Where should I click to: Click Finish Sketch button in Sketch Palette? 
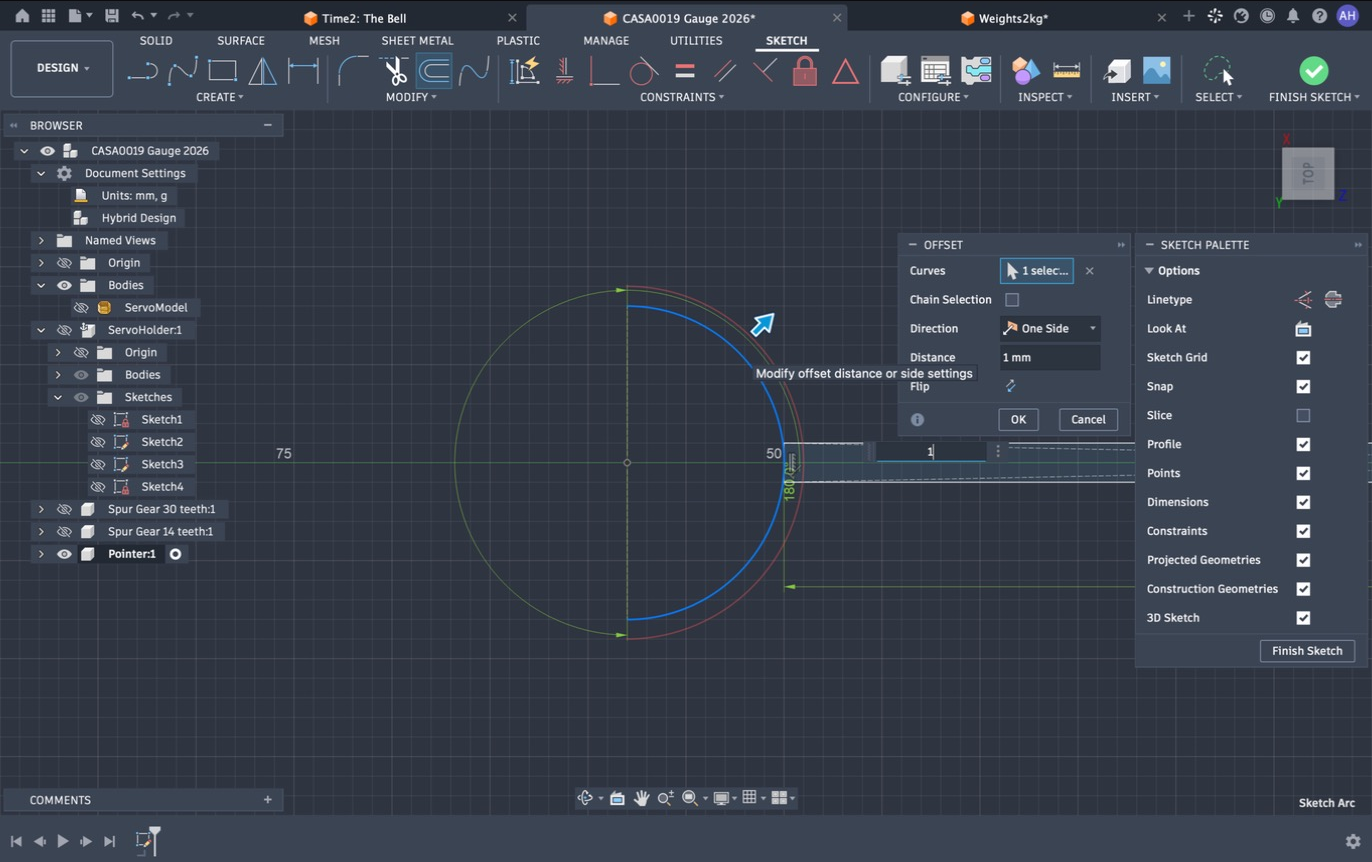point(1307,651)
